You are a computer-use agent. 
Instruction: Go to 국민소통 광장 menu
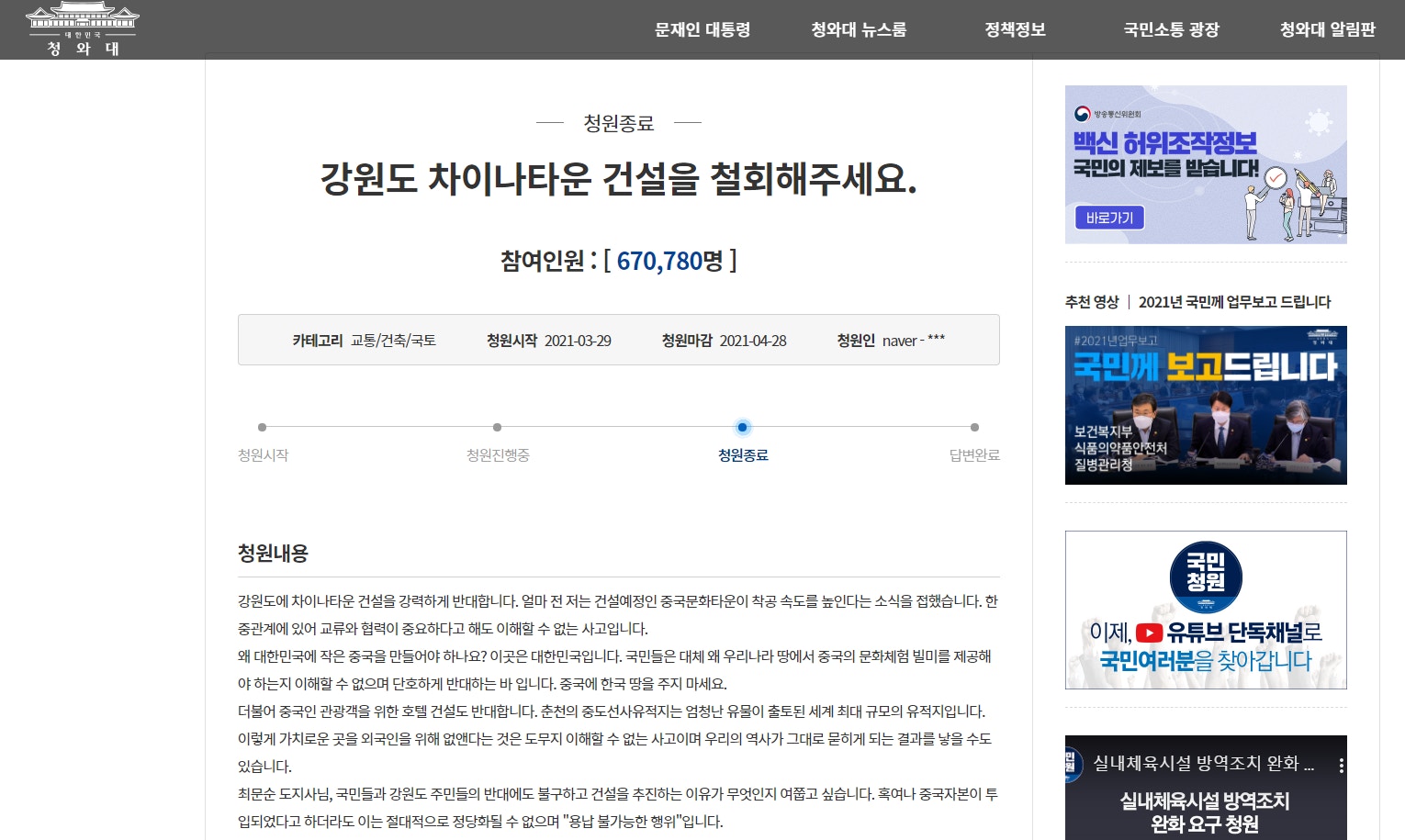pos(1171,29)
